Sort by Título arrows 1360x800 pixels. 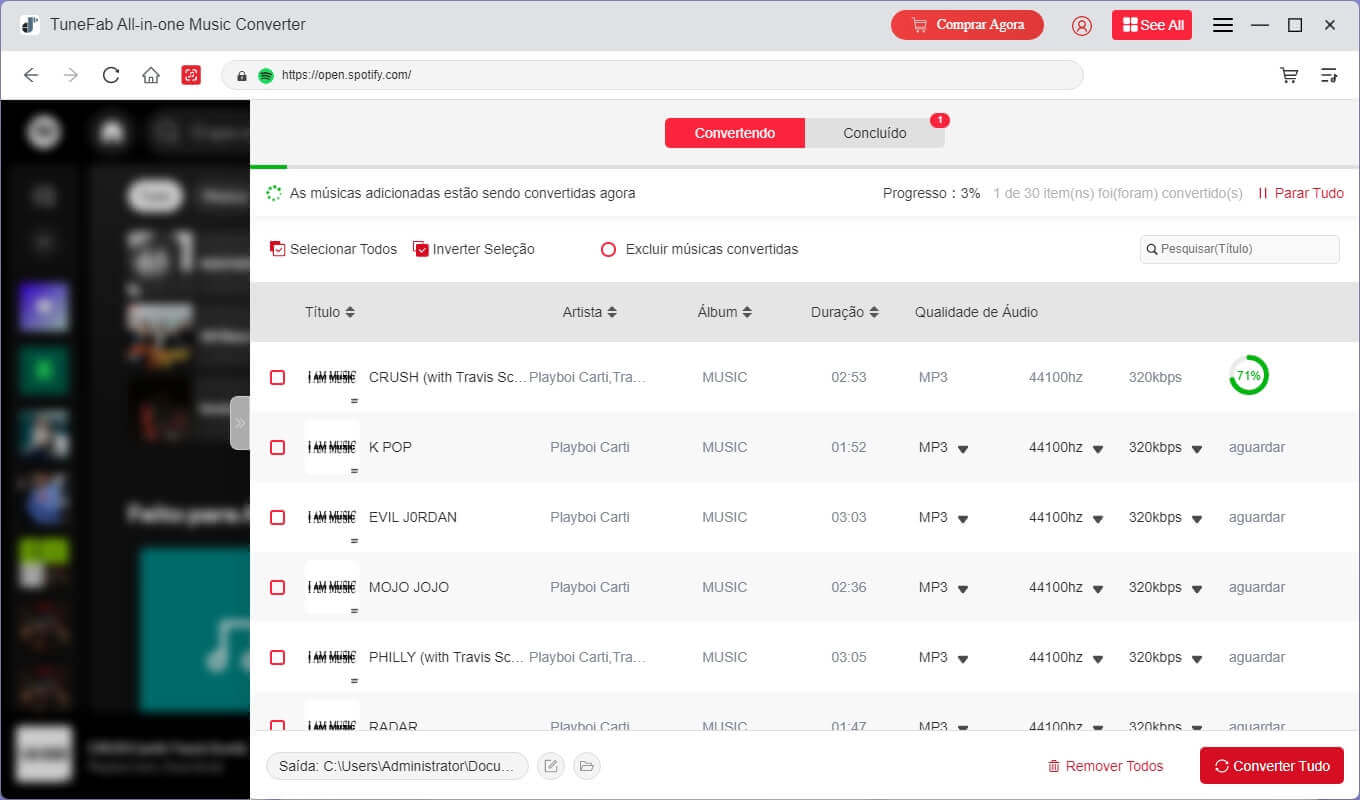click(350, 312)
